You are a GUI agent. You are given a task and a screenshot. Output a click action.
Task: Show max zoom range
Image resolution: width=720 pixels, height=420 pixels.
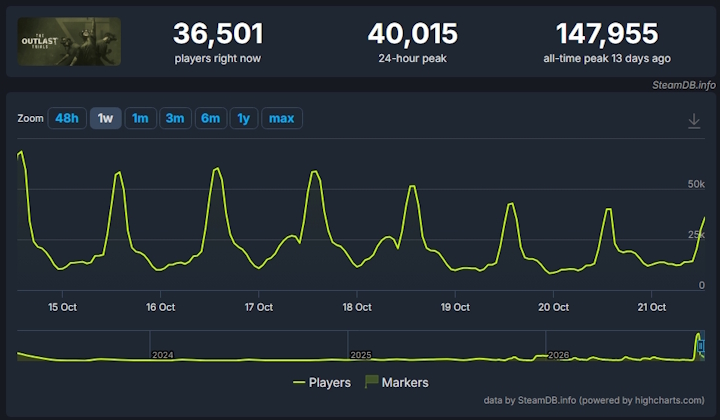point(282,118)
